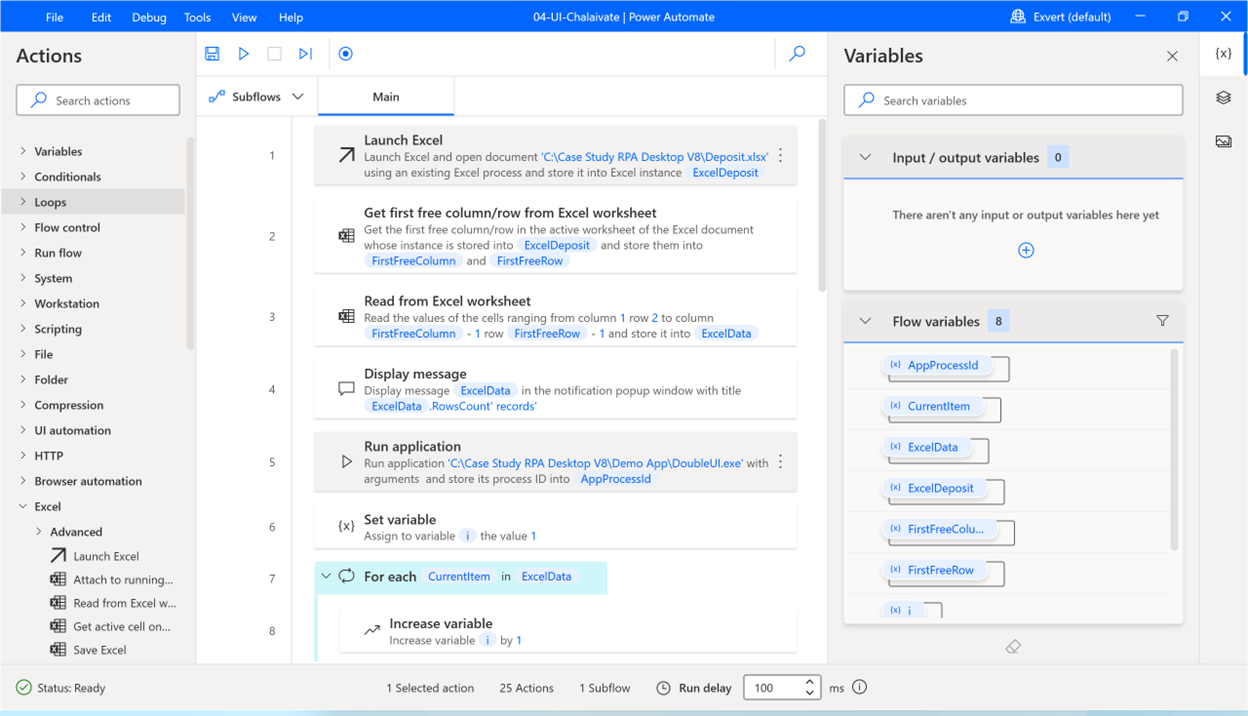Open the Images pane
The height and width of the screenshot is (716, 1248).
click(x=1224, y=141)
